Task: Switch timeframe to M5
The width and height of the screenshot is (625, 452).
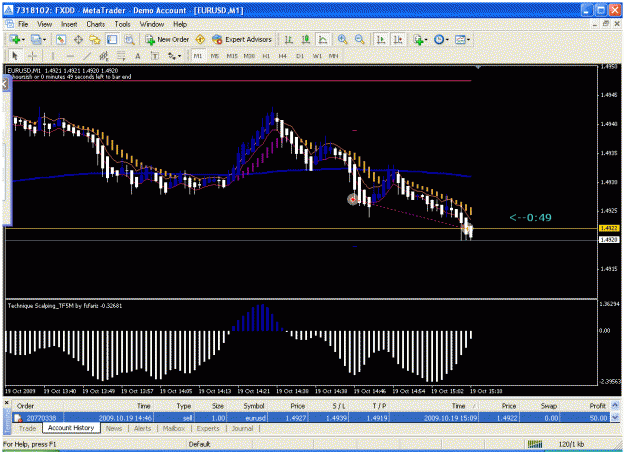Action: 215,56
